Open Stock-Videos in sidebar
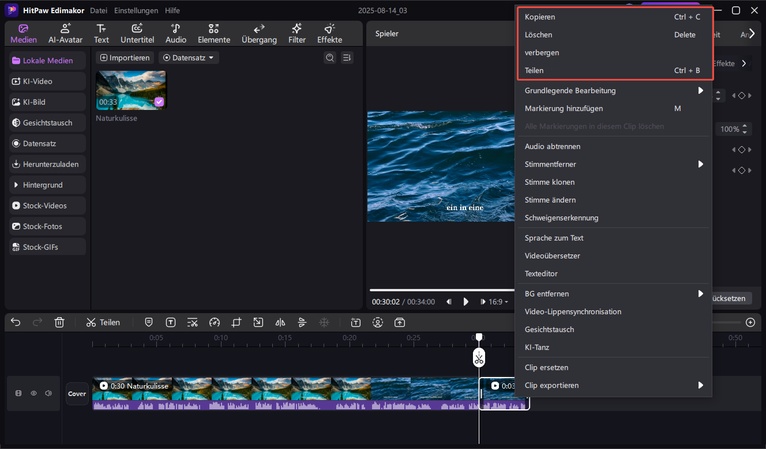 click(47, 206)
